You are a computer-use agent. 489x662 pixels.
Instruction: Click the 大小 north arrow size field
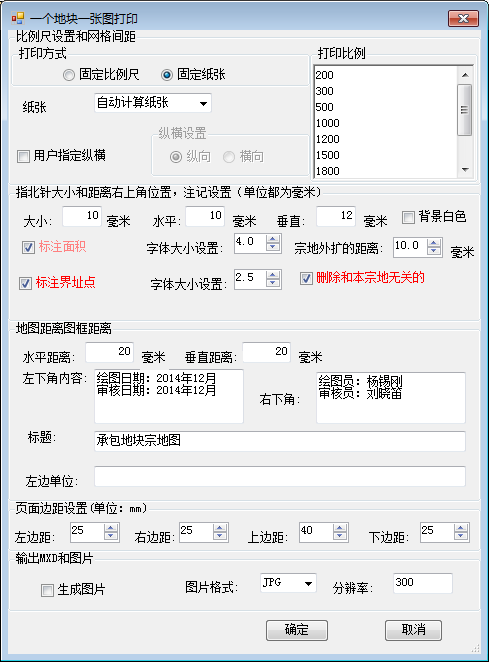tap(82, 216)
